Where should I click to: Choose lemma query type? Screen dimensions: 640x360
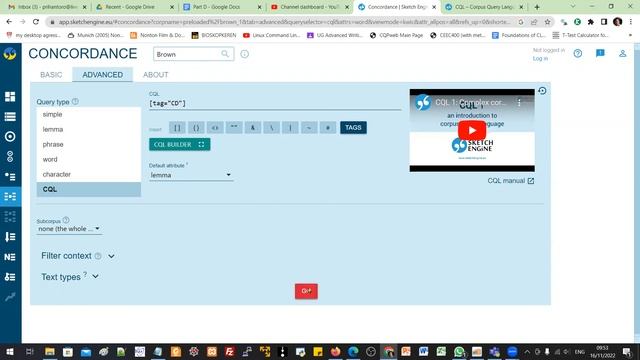[89, 129]
